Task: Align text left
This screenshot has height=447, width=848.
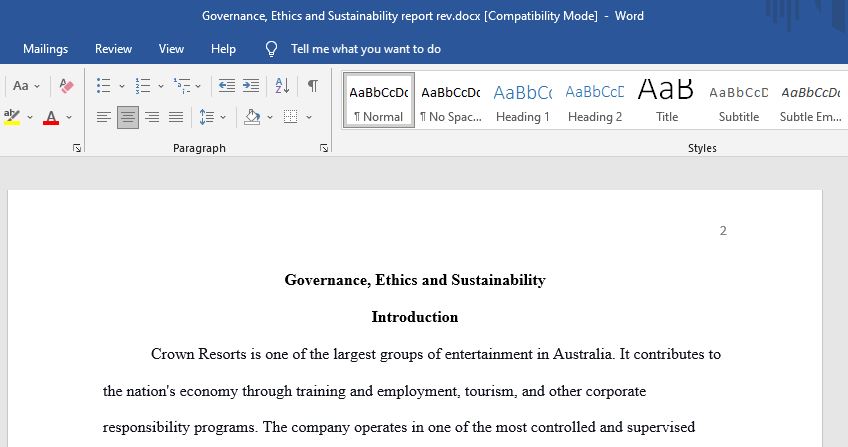Action: (x=103, y=117)
